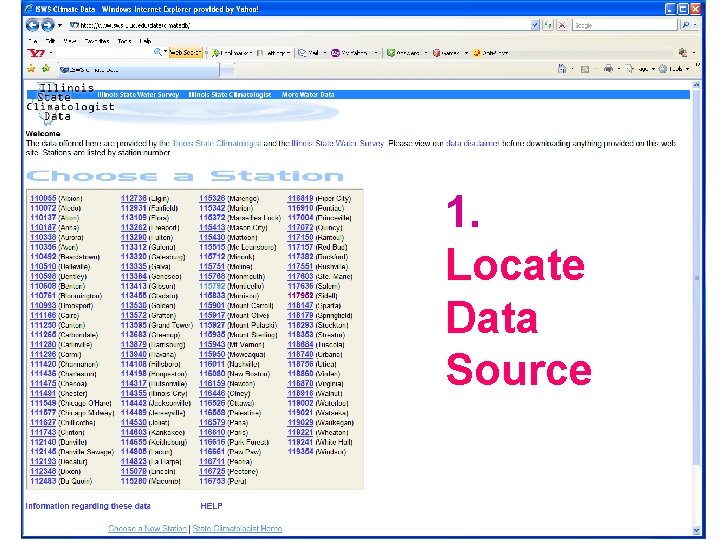Screen dimensions: 720x540
Task: Click Information regarding these data
Action: click(88, 506)
